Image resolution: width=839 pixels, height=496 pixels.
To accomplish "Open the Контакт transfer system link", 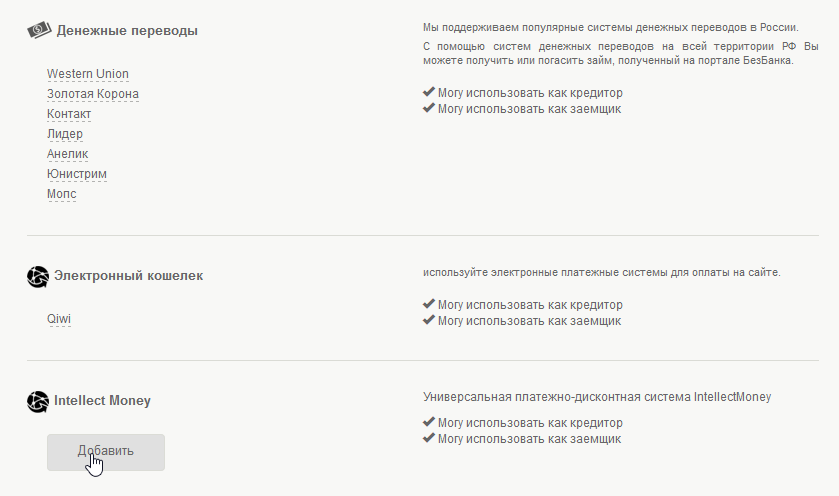I will tap(69, 114).
